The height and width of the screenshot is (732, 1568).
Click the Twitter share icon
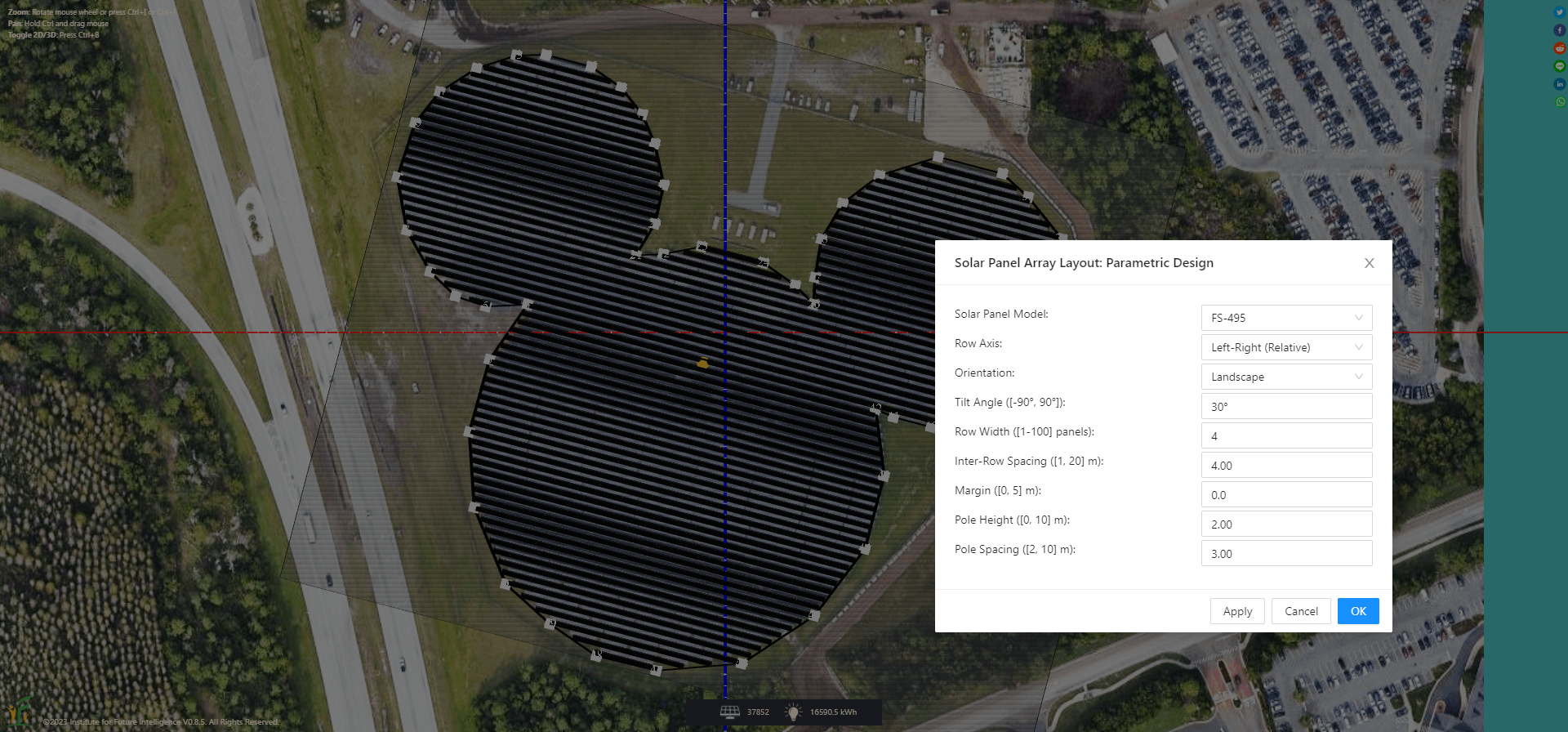[1559, 12]
